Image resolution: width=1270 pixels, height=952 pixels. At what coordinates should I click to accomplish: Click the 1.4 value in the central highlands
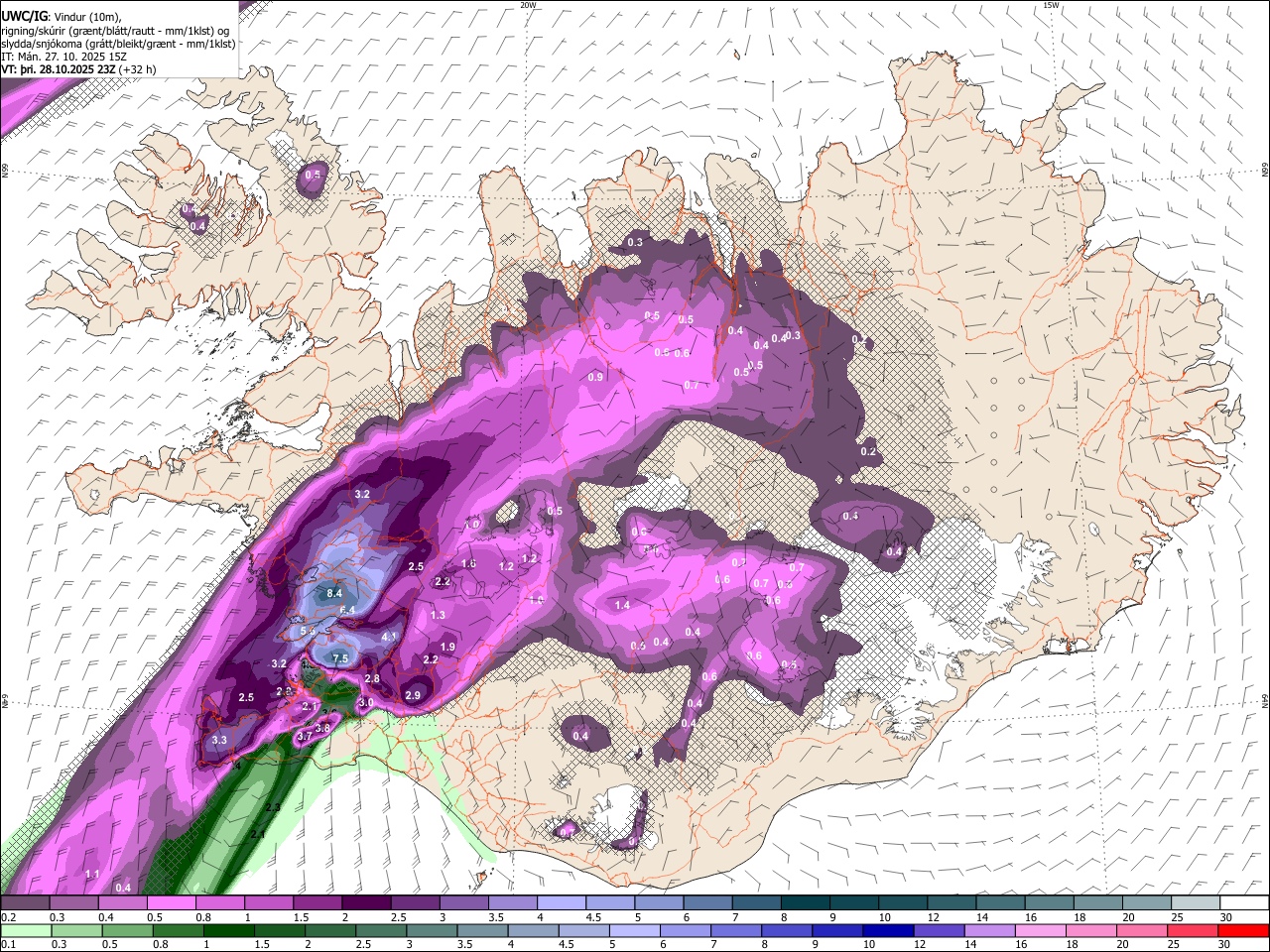pos(623,605)
